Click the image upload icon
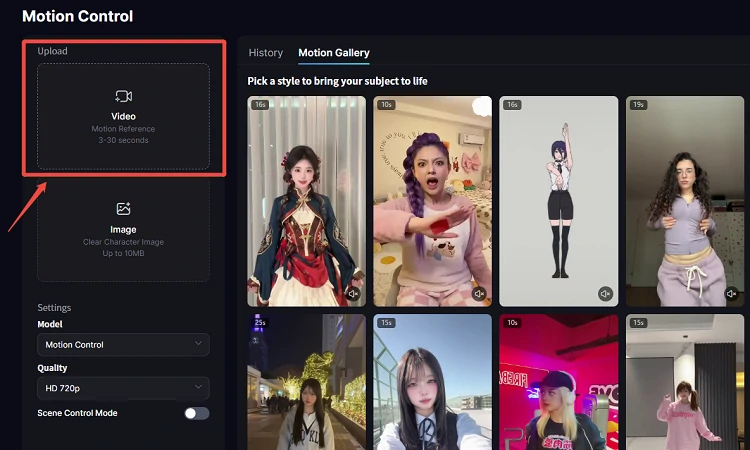 123,209
